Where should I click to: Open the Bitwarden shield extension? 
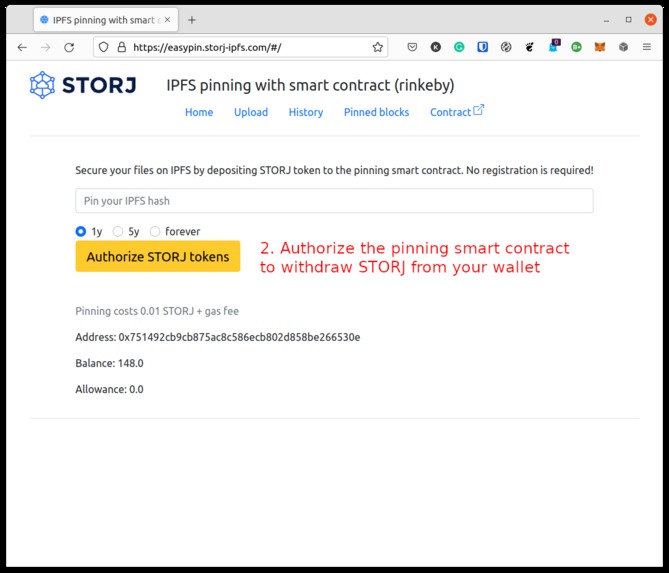coord(482,47)
